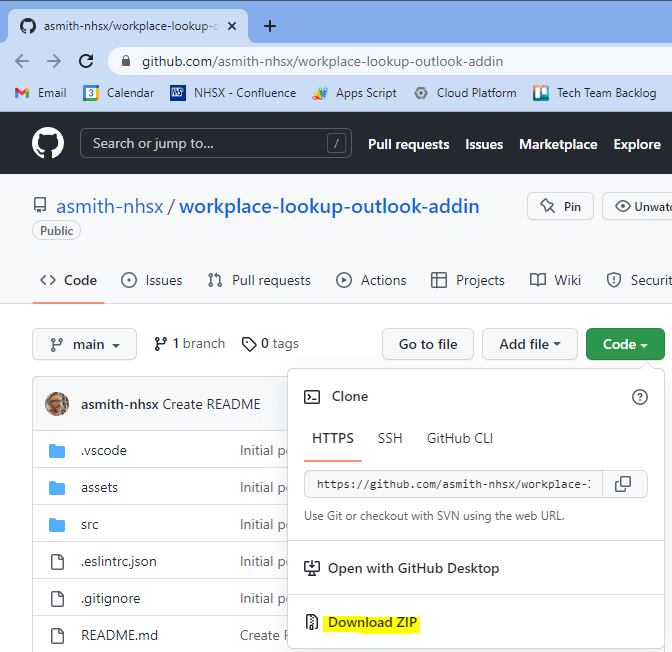This screenshot has width=672, height=652.
Task: Open the .gitignore file
Action: click(x=111, y=598)
